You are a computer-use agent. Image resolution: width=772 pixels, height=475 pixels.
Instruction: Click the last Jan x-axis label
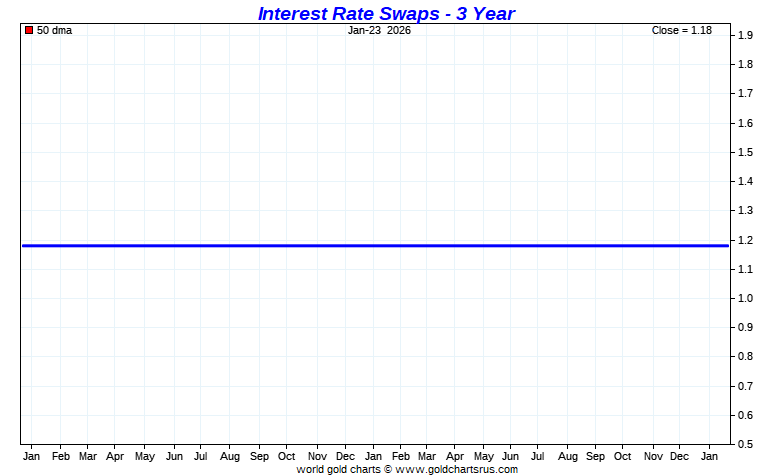click(x=709, y=456)
